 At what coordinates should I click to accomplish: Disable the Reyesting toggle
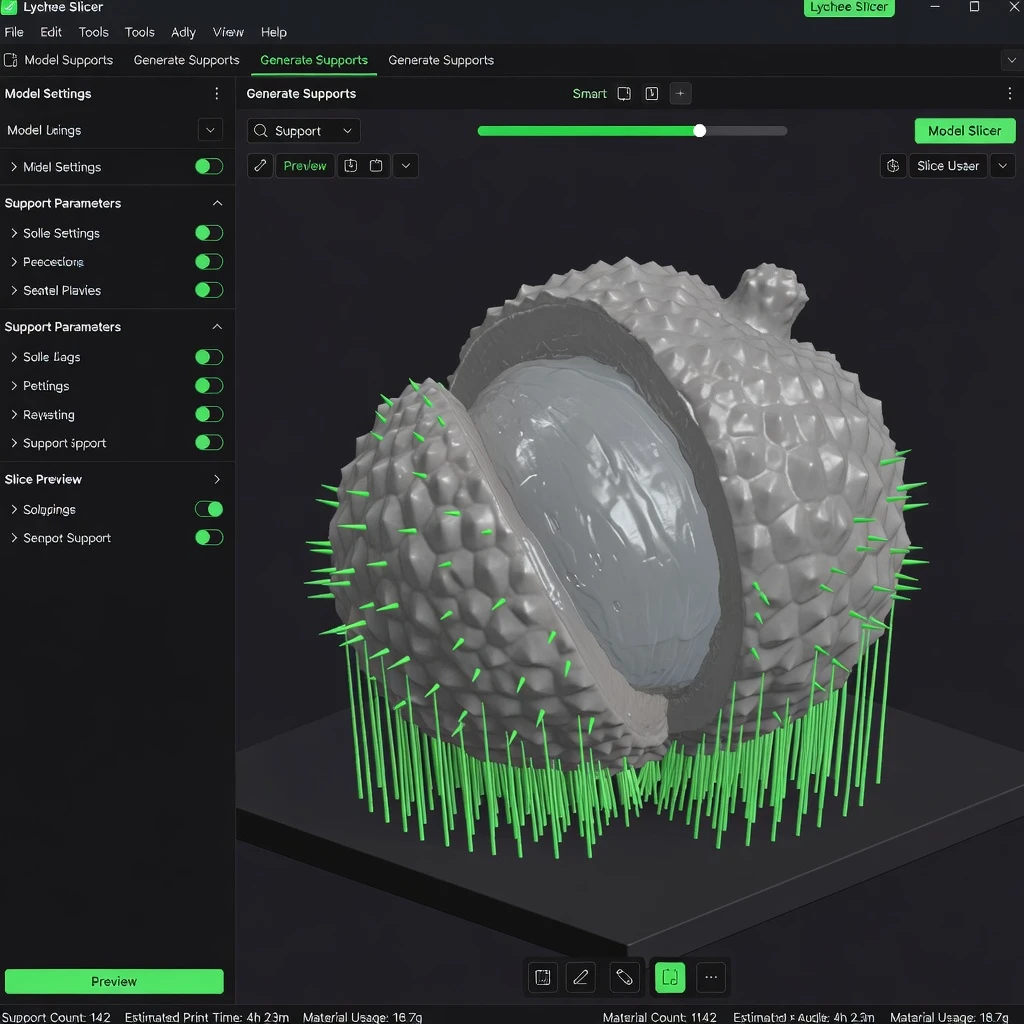(208, 414)
